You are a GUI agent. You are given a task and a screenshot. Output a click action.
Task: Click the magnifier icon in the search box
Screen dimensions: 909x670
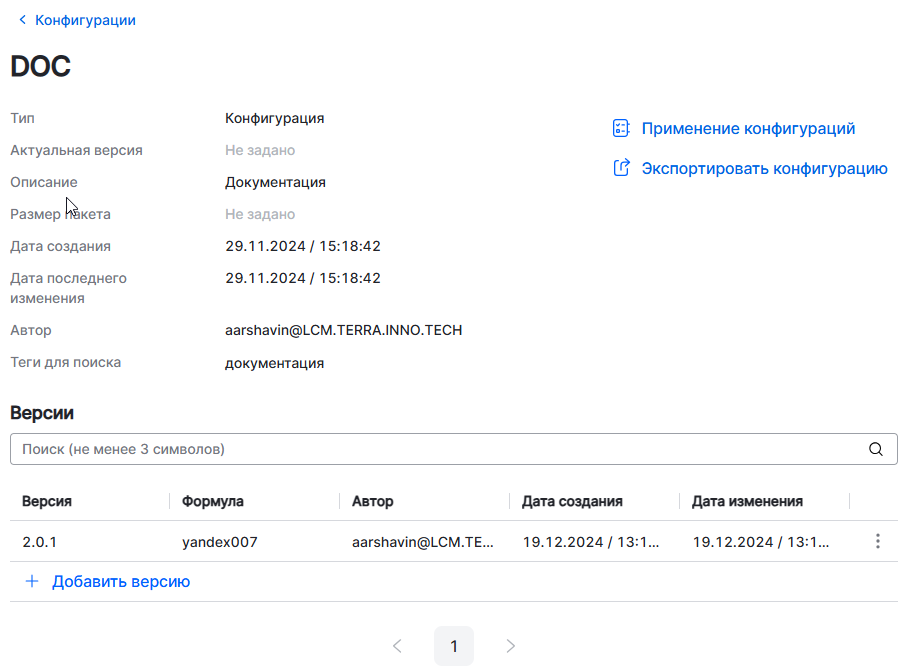coord(876,449)
